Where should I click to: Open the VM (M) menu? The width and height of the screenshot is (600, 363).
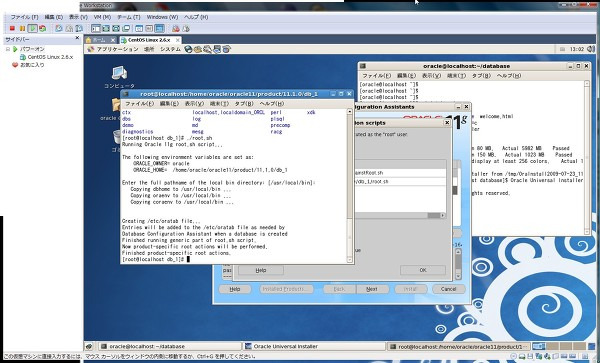102,17
